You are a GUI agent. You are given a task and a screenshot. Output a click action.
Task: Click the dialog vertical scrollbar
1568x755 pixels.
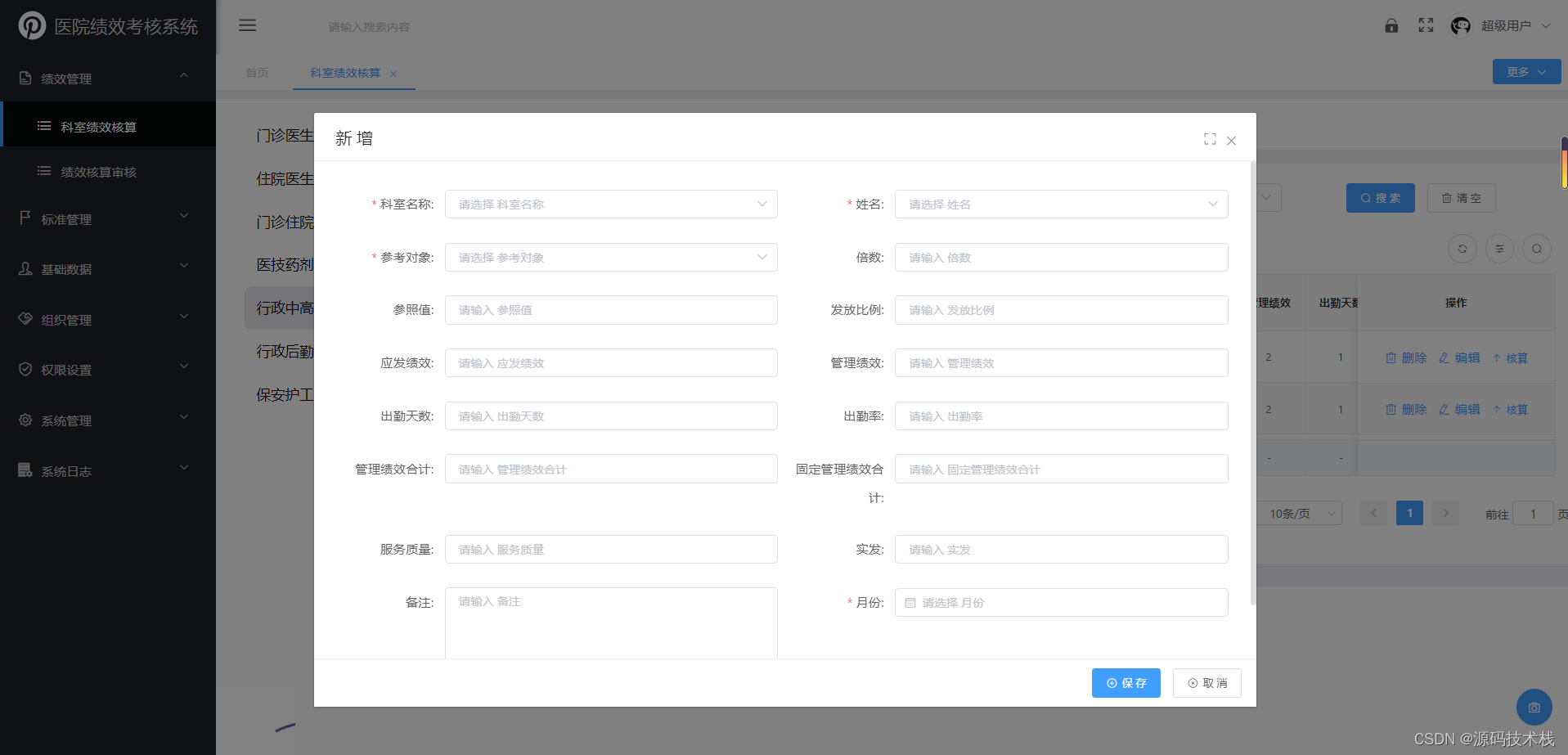1252,383
